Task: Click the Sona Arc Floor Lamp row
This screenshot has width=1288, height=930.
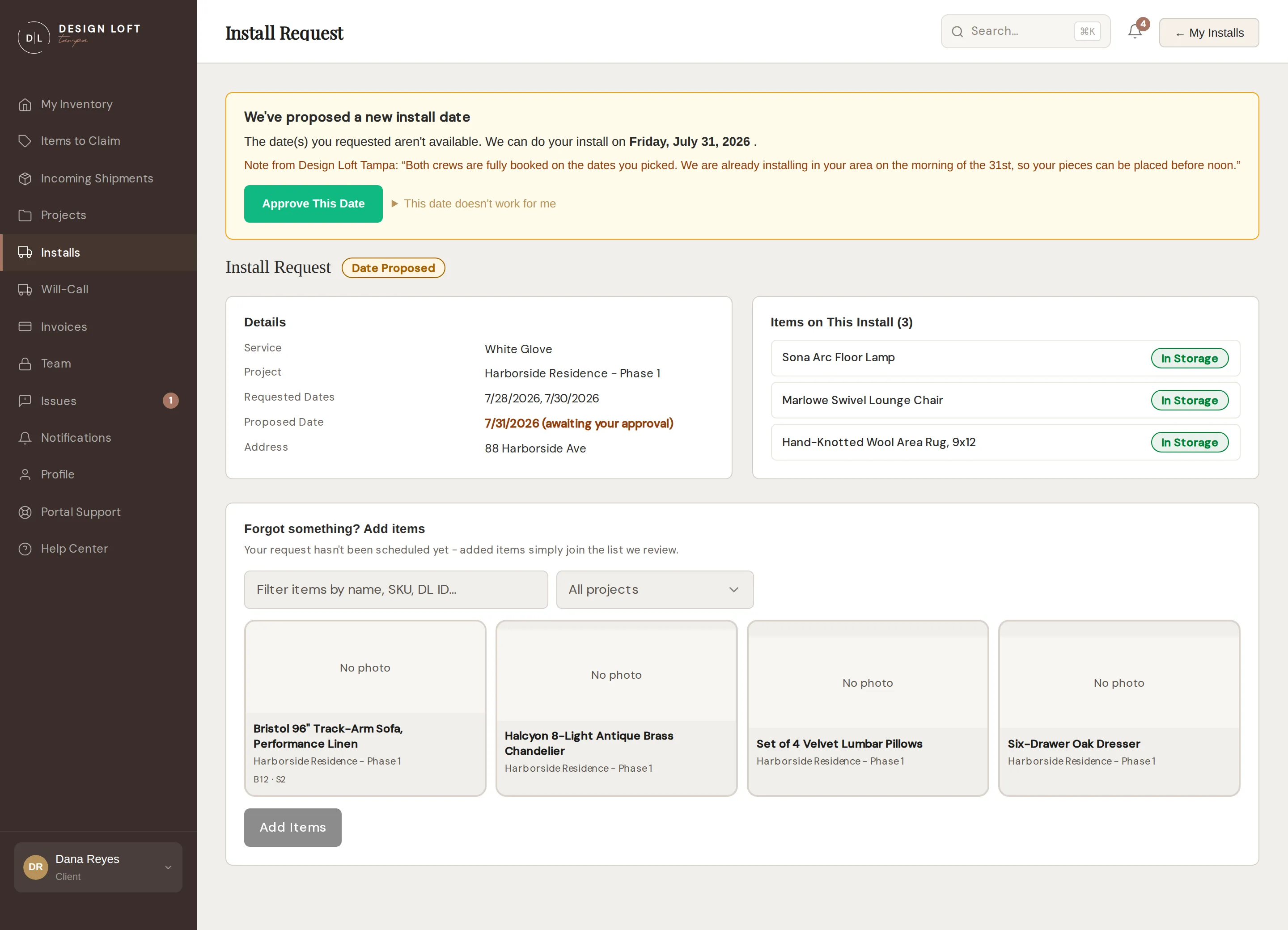Action: tap(1005, 358)
